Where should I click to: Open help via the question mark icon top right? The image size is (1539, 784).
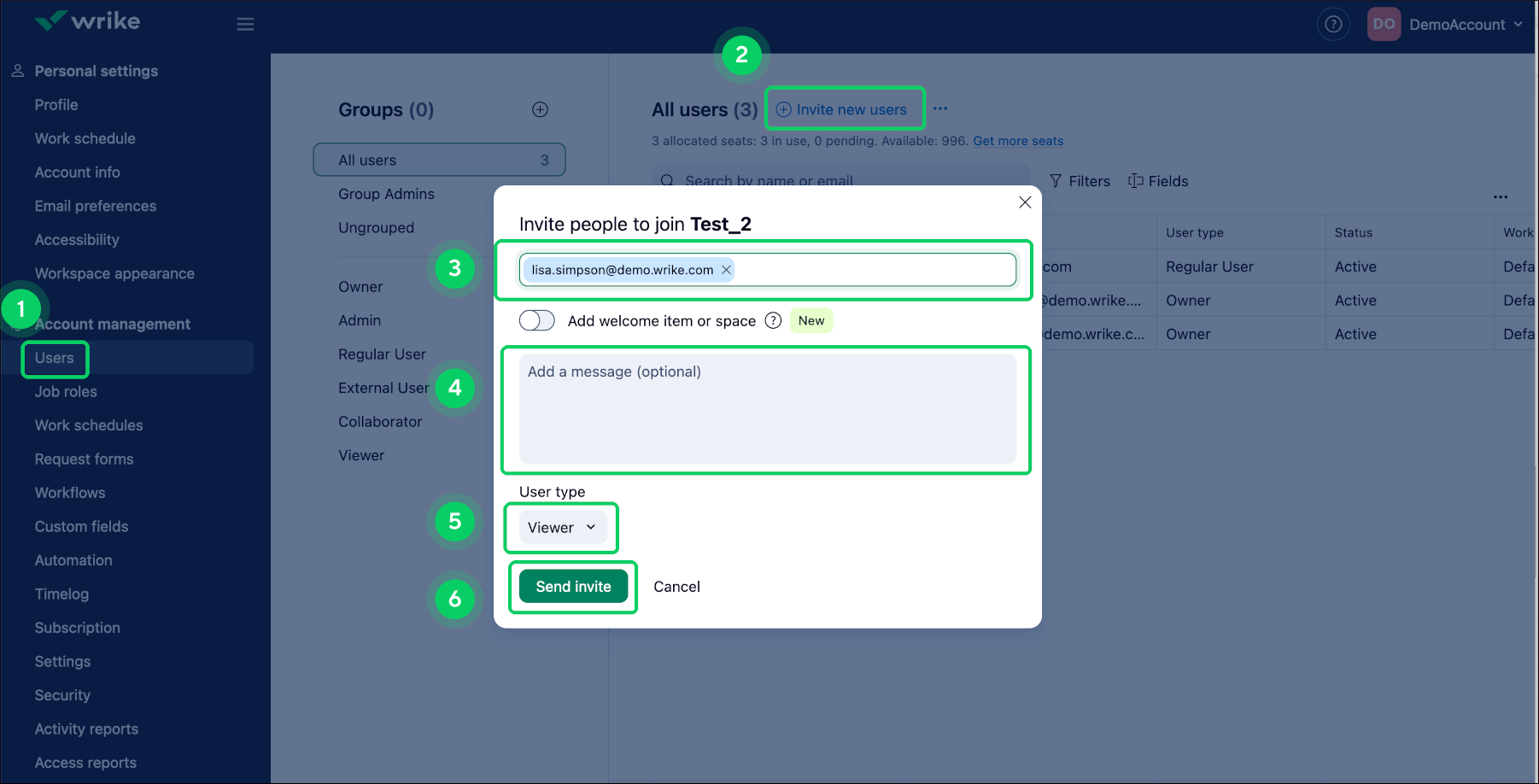[x=1333, y=24]
